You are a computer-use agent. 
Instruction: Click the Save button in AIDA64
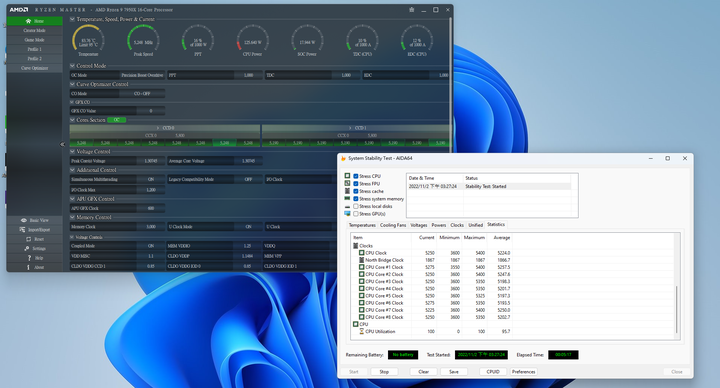(454, 372)
